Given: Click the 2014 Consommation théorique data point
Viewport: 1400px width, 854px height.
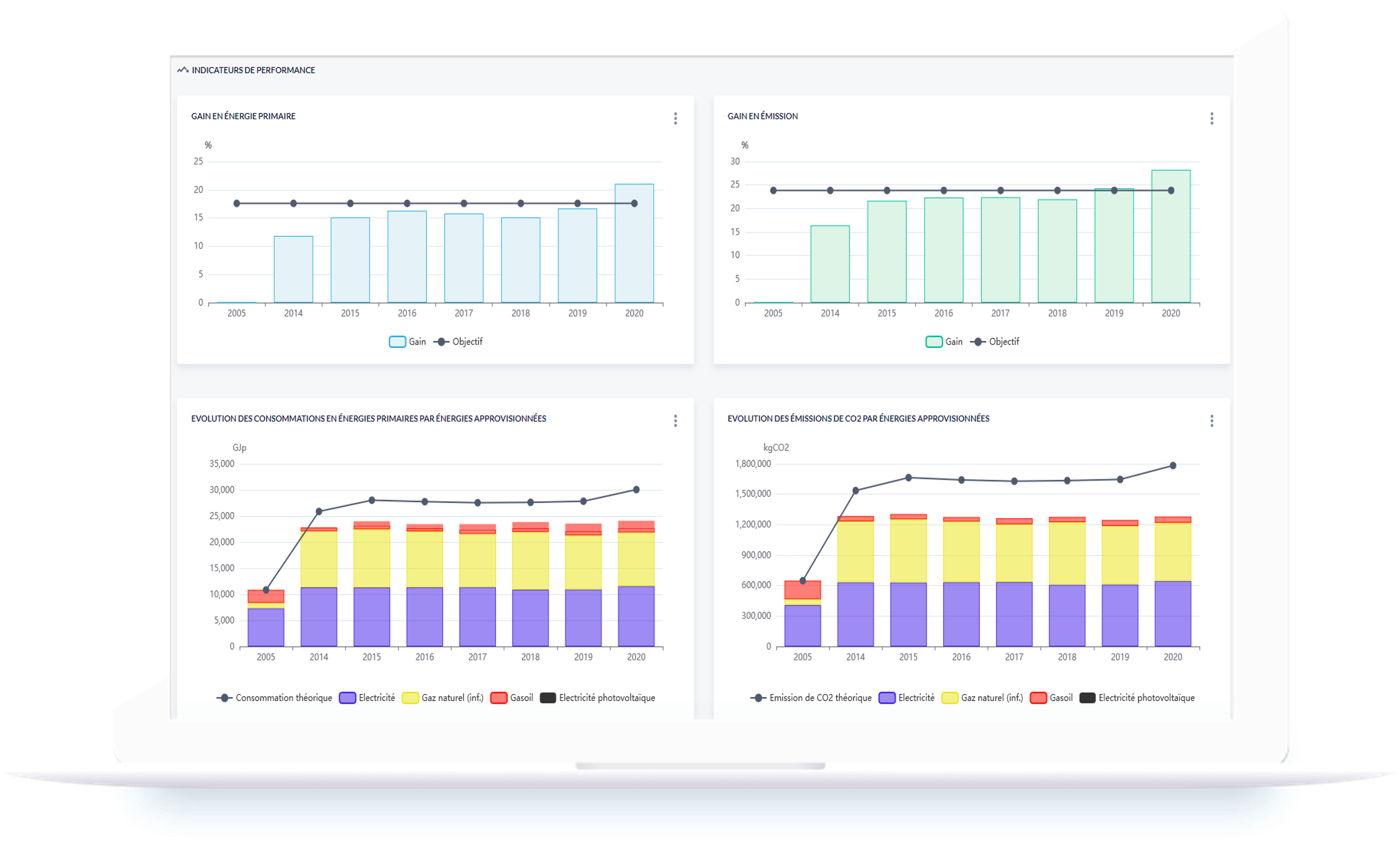Looking at the screenshot, I should click(x=319, y=511).
